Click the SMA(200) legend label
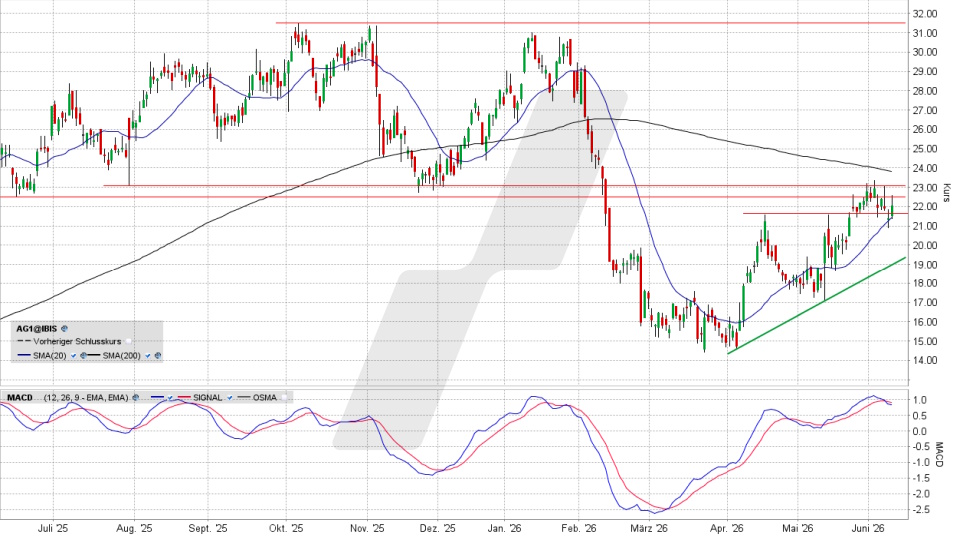 (x=121, y=356)
